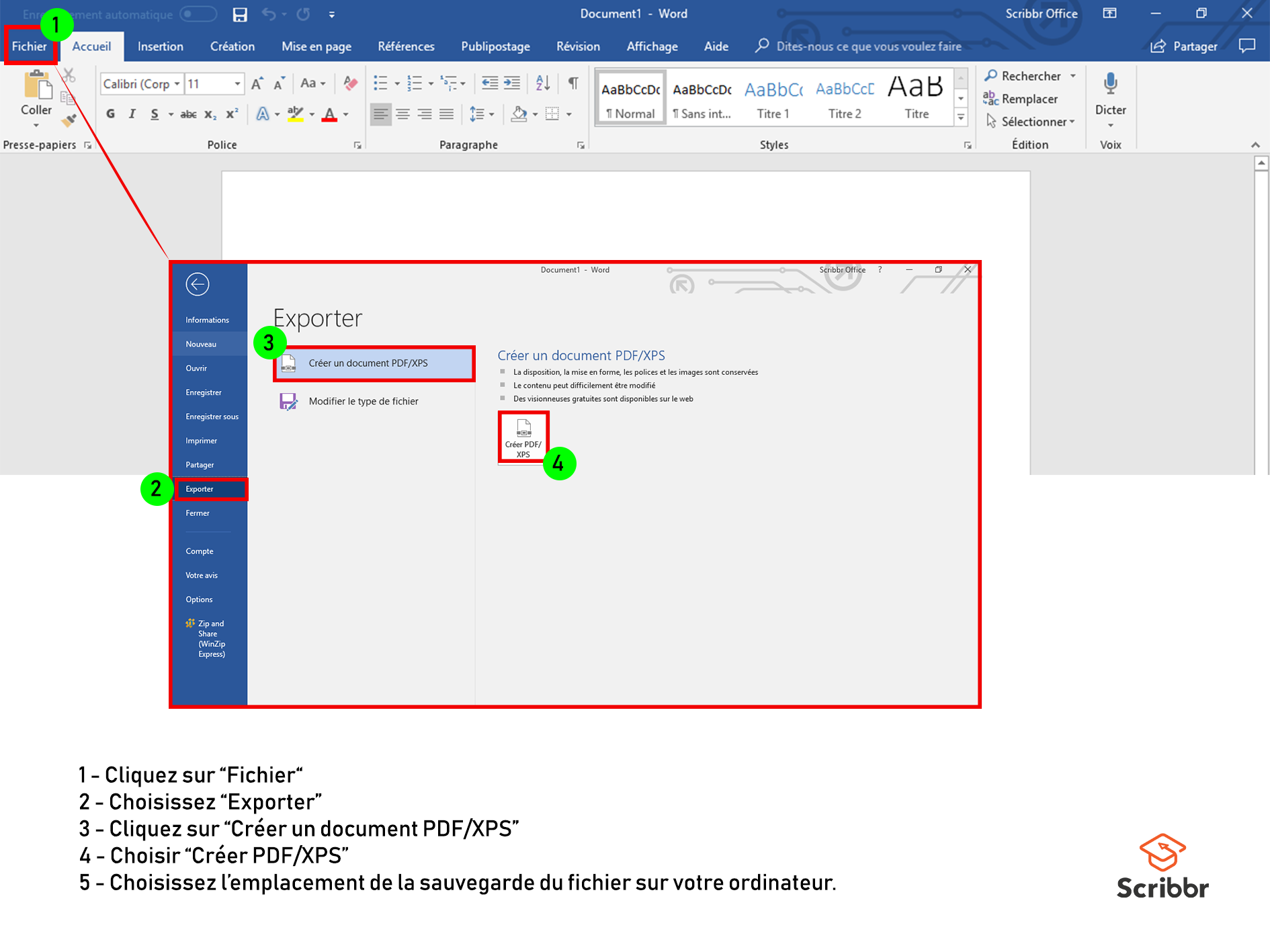The width and height of the screenshot is (1270, 952).
Task: Open the Police dialog launcher
Action: click(357, 145)
